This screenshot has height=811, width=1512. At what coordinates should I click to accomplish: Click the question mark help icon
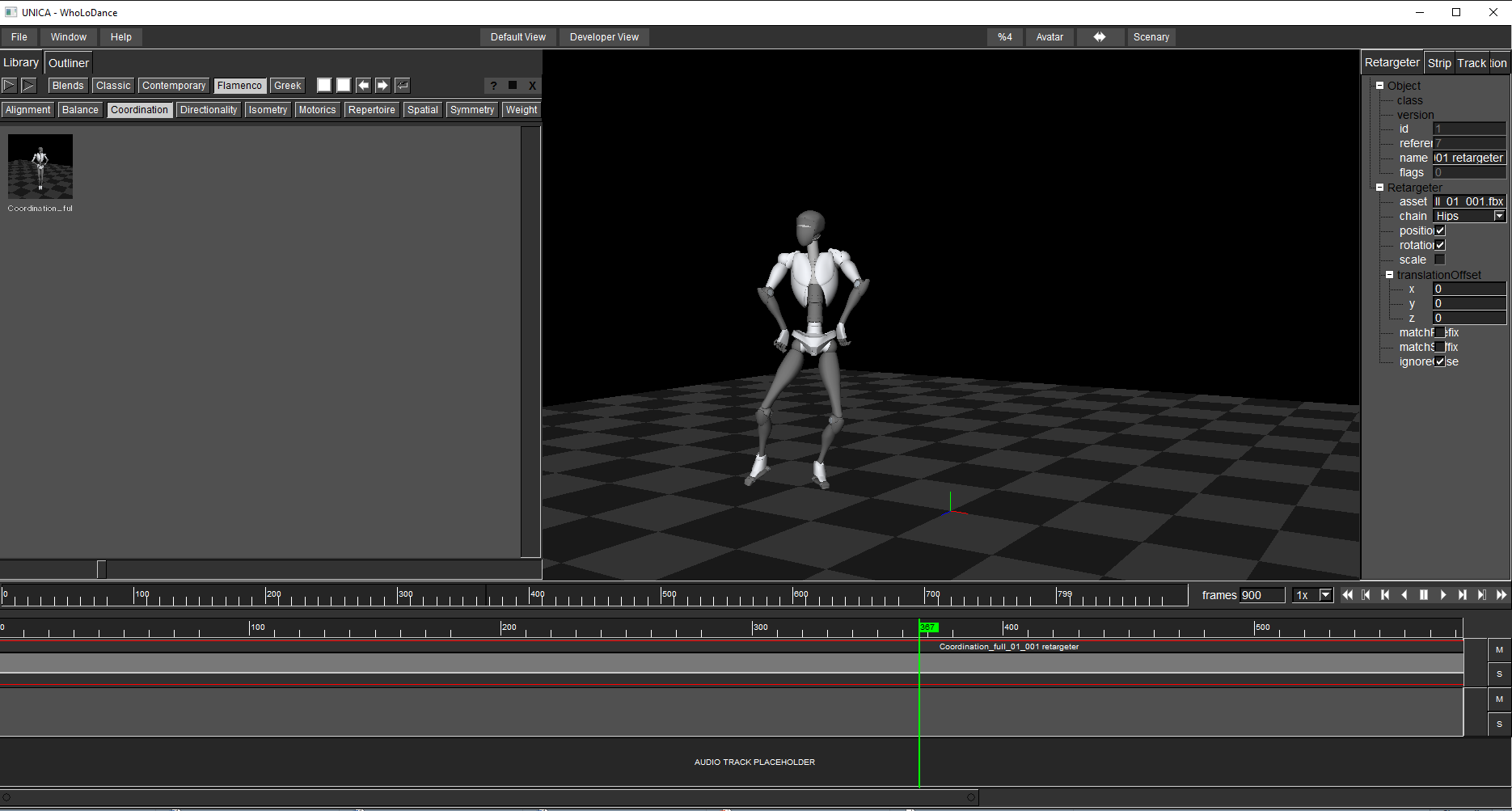pyautogui.click(x=493, y=86)
